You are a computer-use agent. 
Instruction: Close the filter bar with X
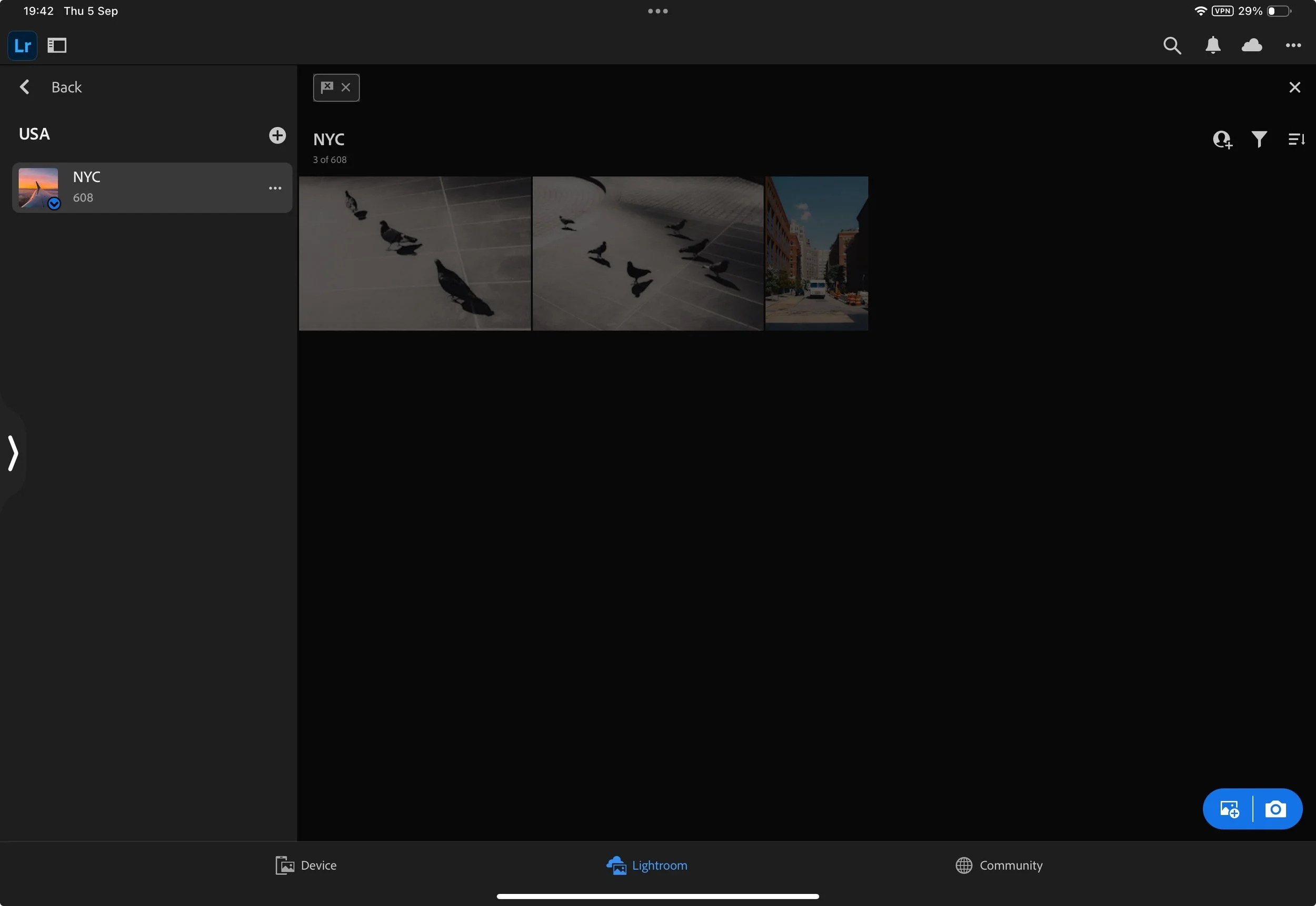1294,87
